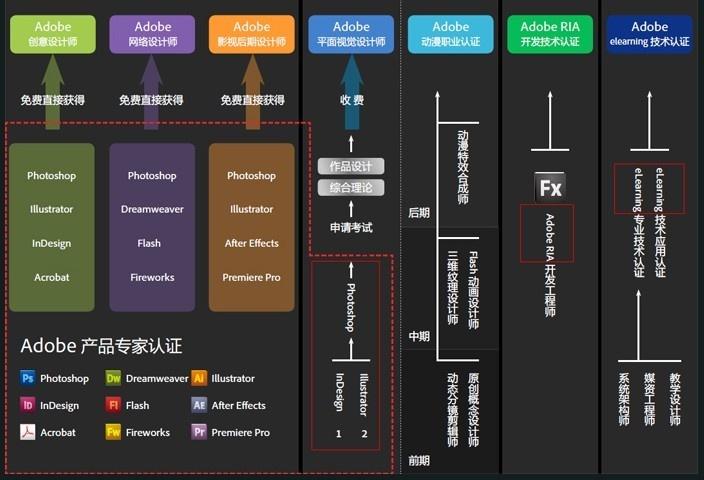The width and height of the screenshot is (704, 480).
Task: Click the Fireworks label in the legend
Action: [x=148, y=432]
